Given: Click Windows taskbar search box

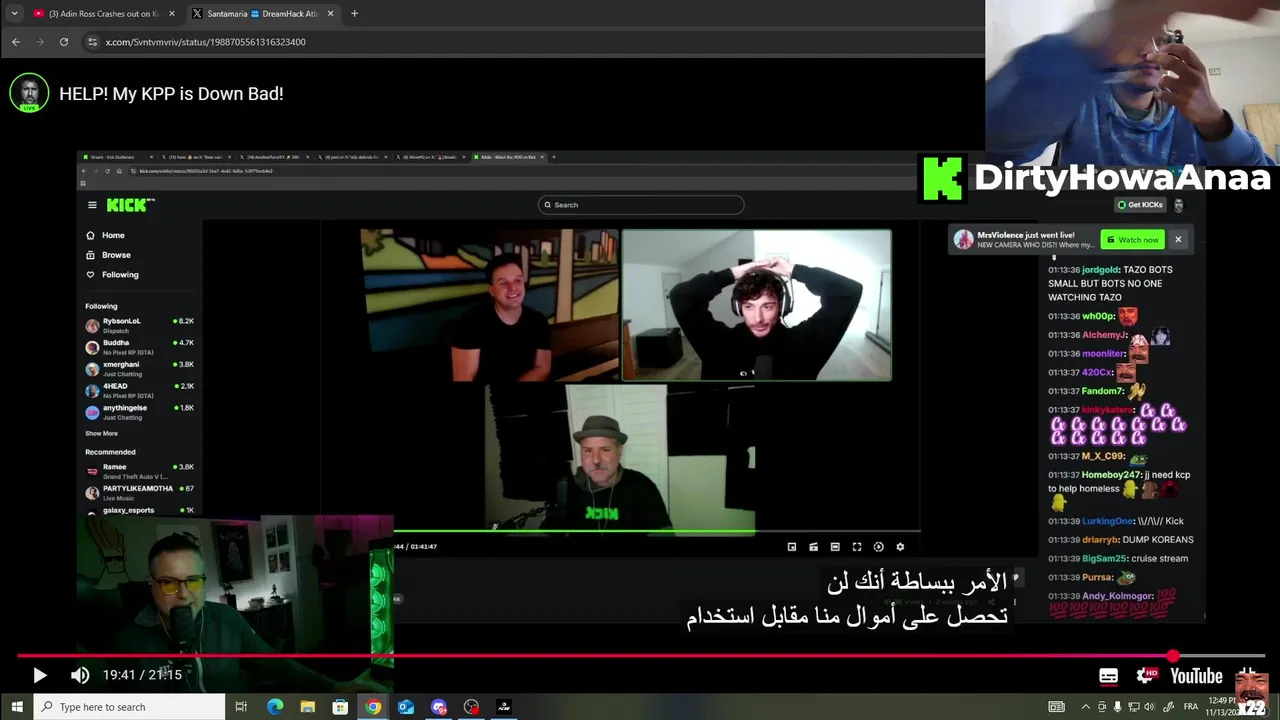Looking at the screenshot, I should click(130, 707).
